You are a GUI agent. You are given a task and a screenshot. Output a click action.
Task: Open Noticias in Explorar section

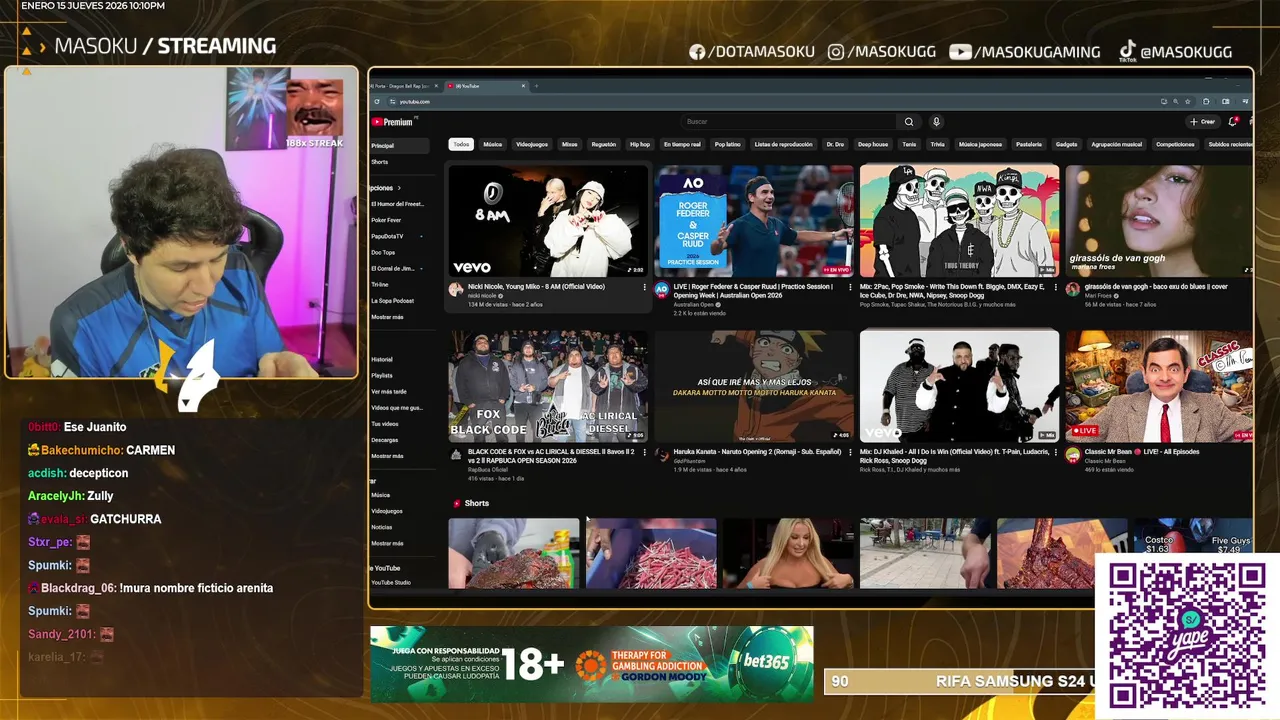382,527
